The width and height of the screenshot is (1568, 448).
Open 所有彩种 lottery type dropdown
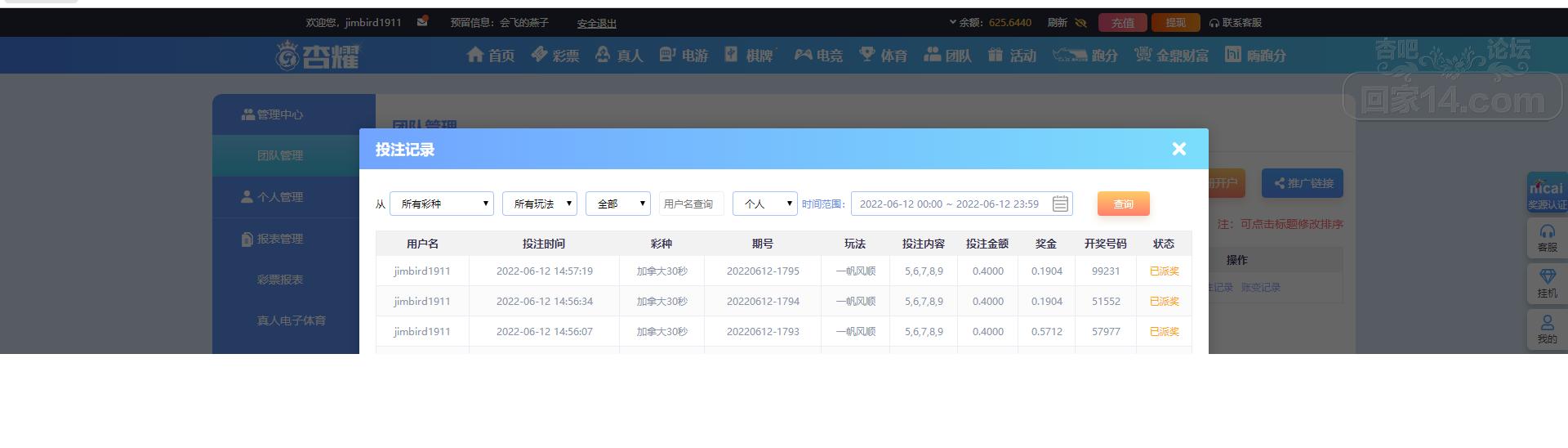pos(442,204)
